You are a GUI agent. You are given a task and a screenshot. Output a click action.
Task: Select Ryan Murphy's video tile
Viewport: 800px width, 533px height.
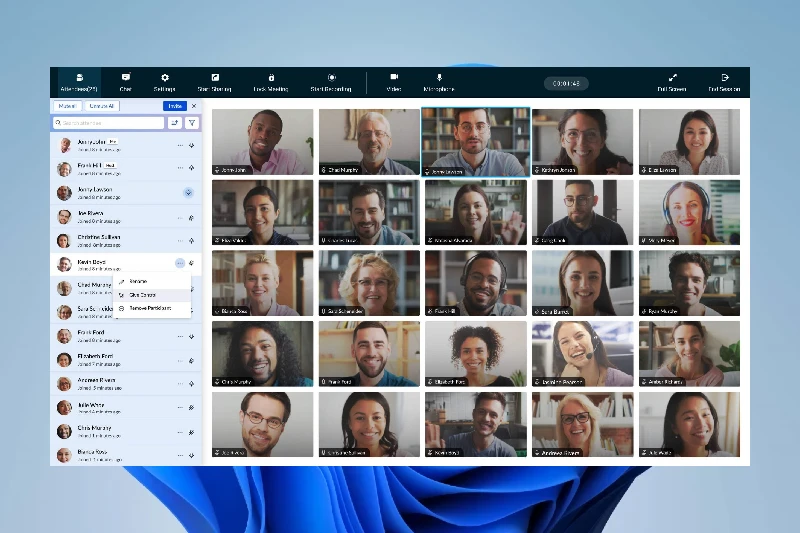click(689, 283)
